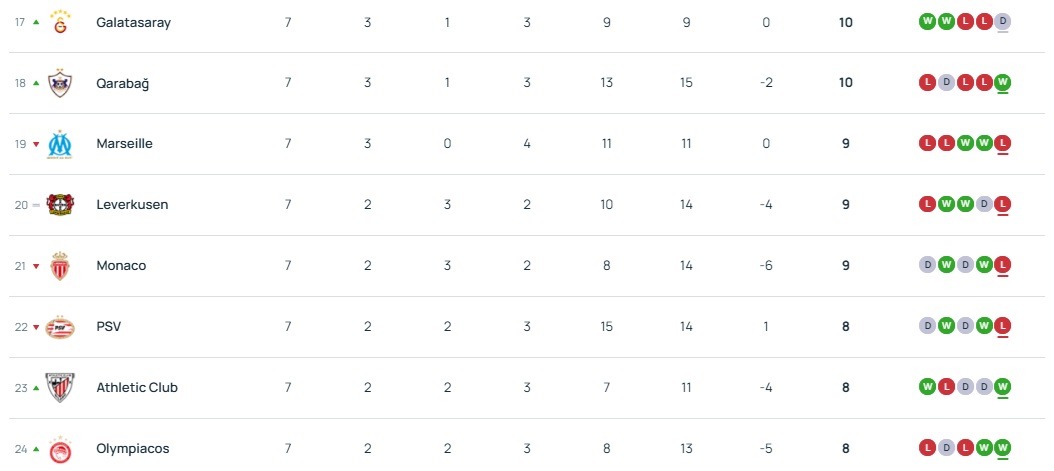Click the Qarabağ club crest
Screen dimensions: 1054x471
point(60,83)
